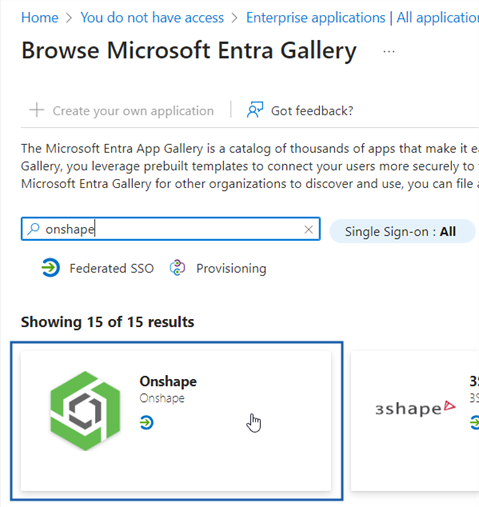Click the feedback person icon
The image size is (479, 507).
pyautogui.click(x=255, y=110)
